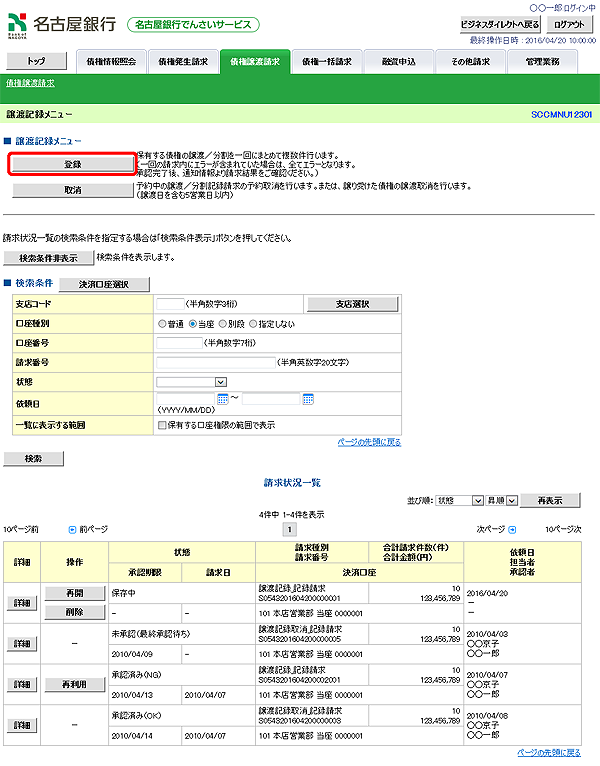Click the 次ページ arrow icon
This screenshot has width=600, height=766.
coord(512,530)
